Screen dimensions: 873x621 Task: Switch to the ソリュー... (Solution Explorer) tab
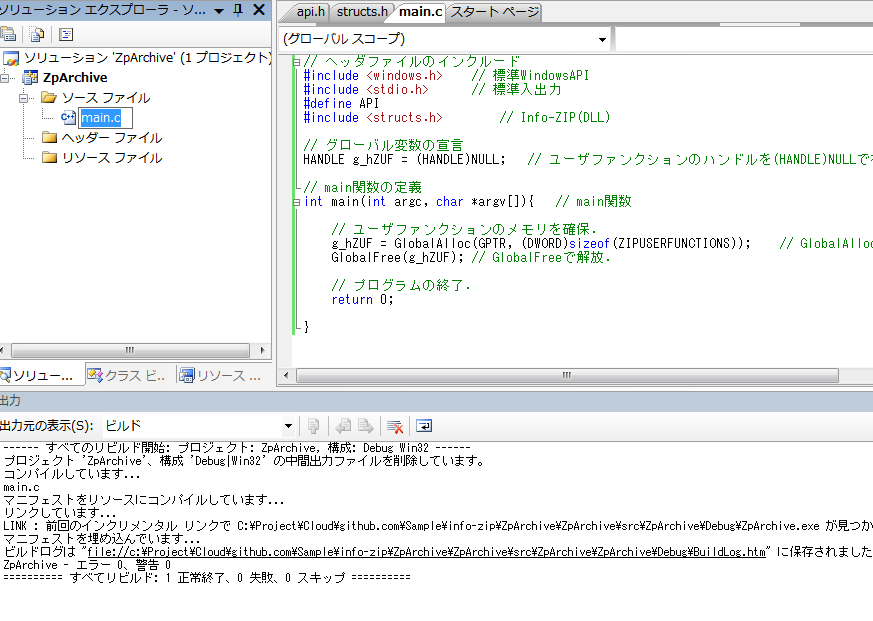tap(41, 375)
